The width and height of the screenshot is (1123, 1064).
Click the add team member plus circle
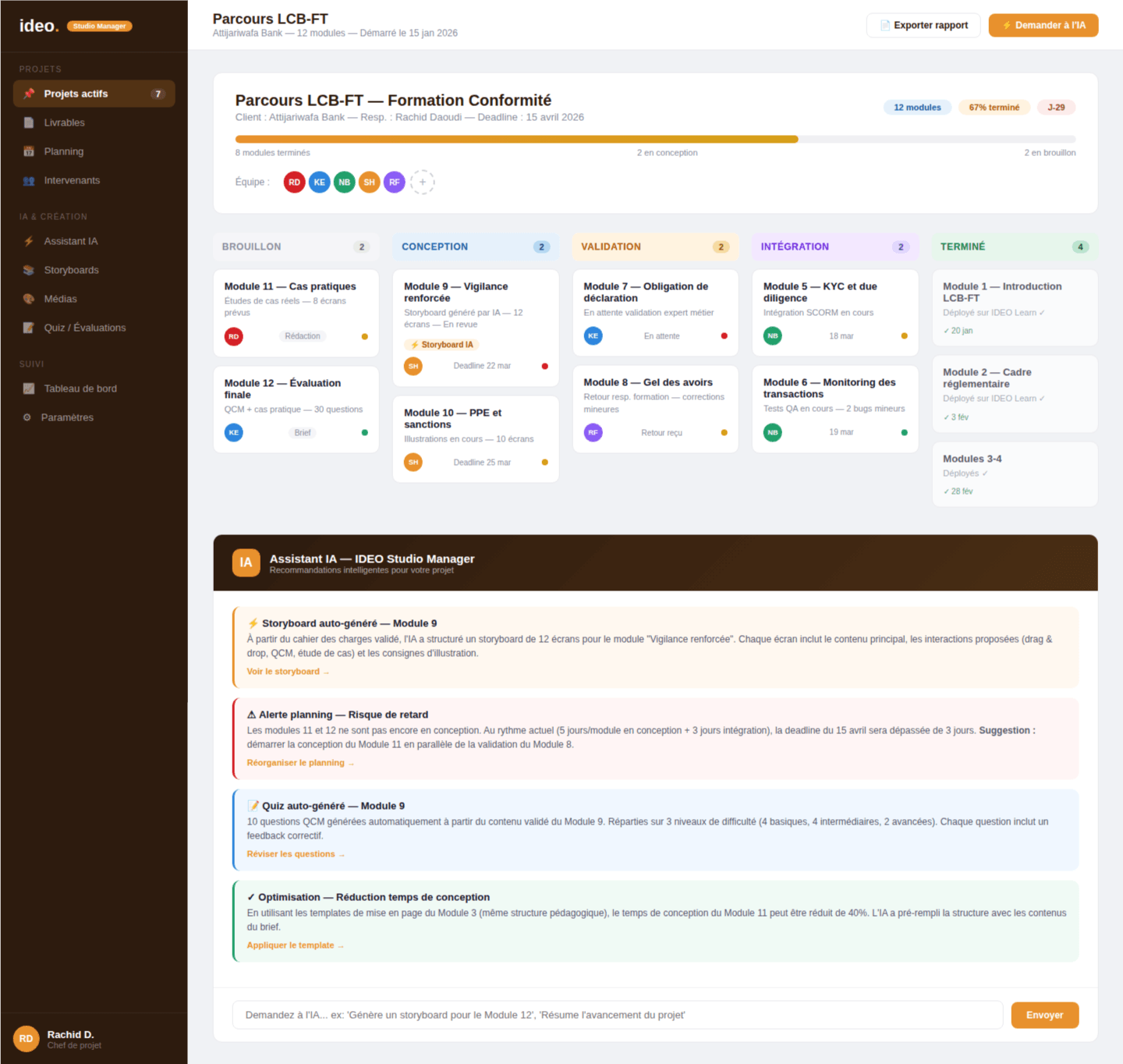(423, 182)
